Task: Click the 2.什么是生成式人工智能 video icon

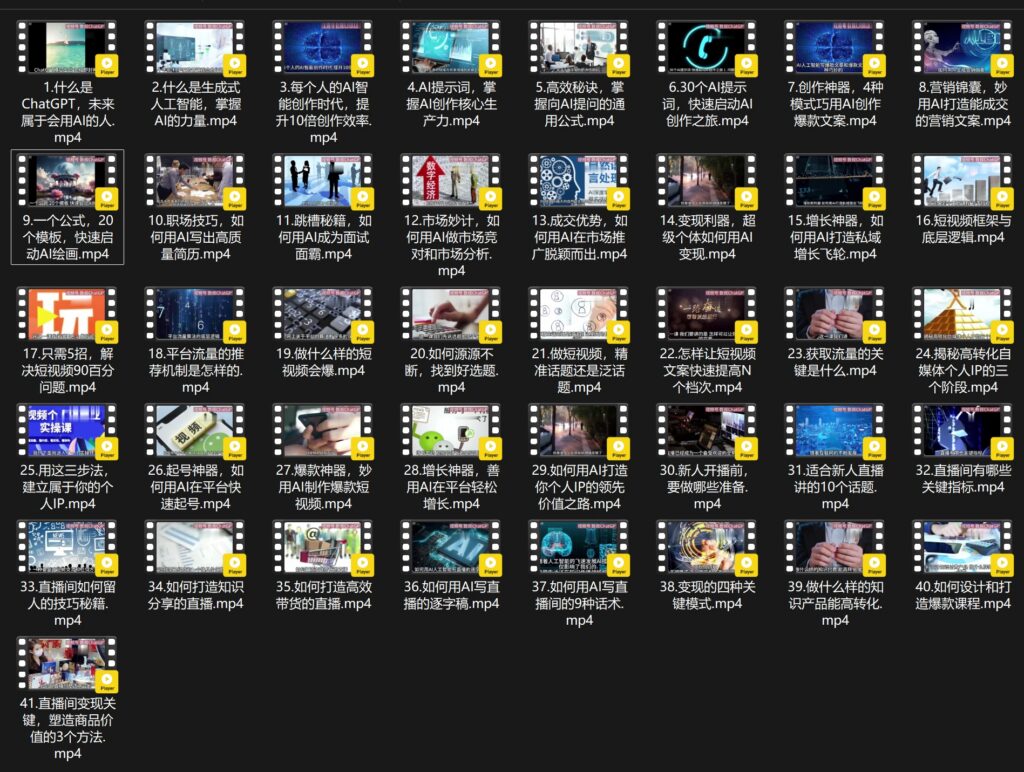Action: (195, 48)
